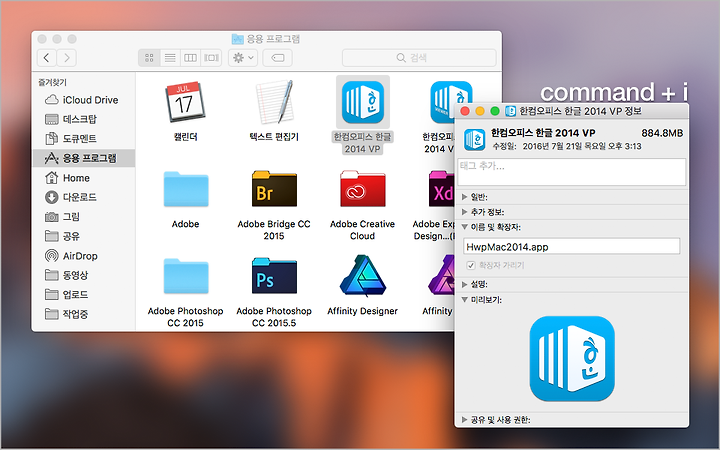Select AirDrop in the sidebar

click(84, 256)
